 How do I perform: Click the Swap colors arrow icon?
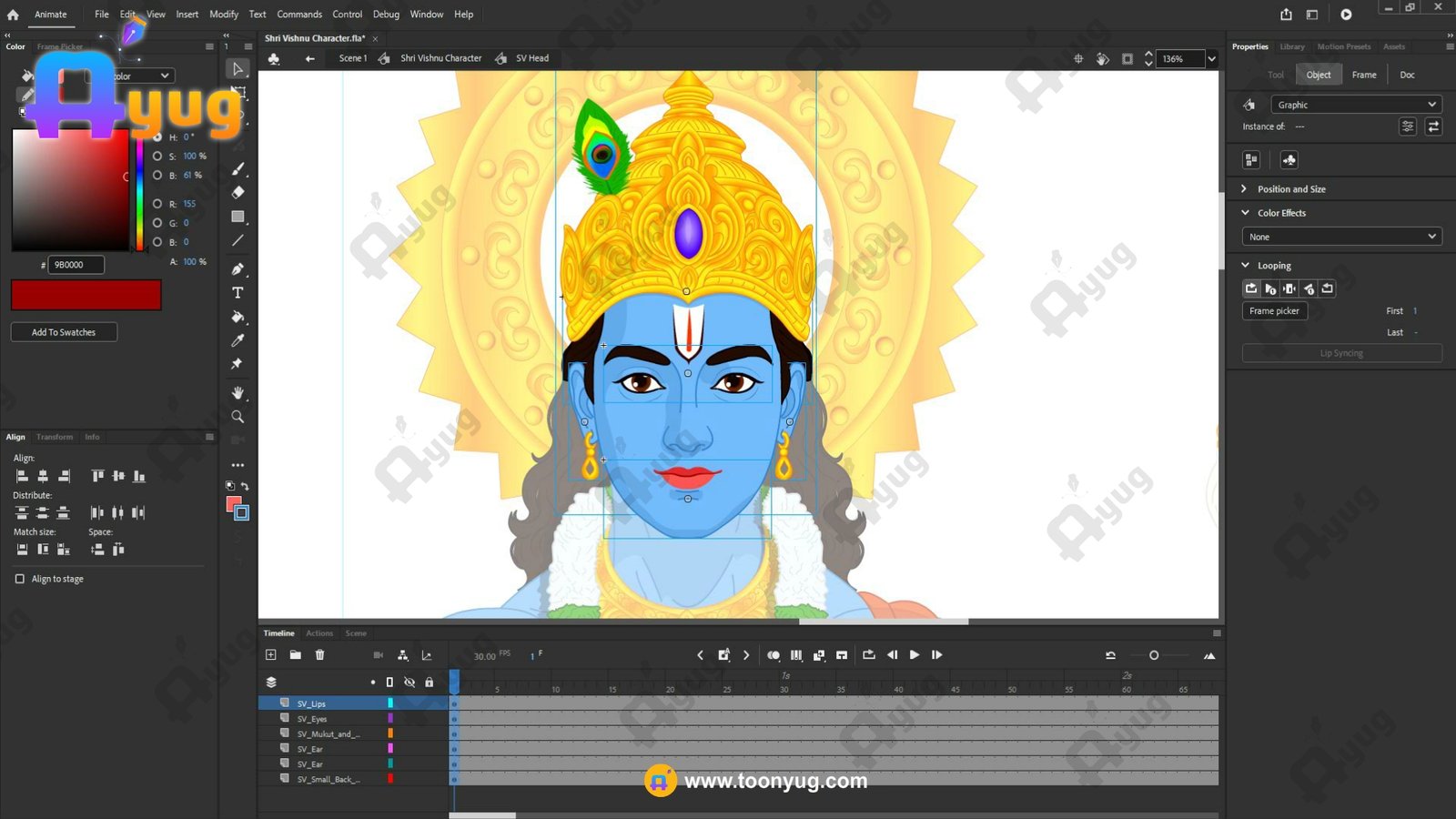point(245,486)
